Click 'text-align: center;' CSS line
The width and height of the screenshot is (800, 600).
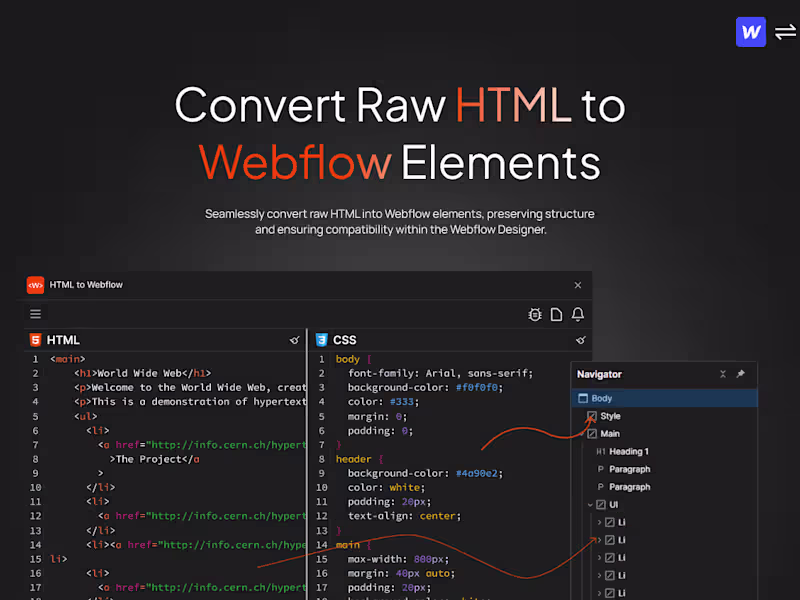(404, 516)
